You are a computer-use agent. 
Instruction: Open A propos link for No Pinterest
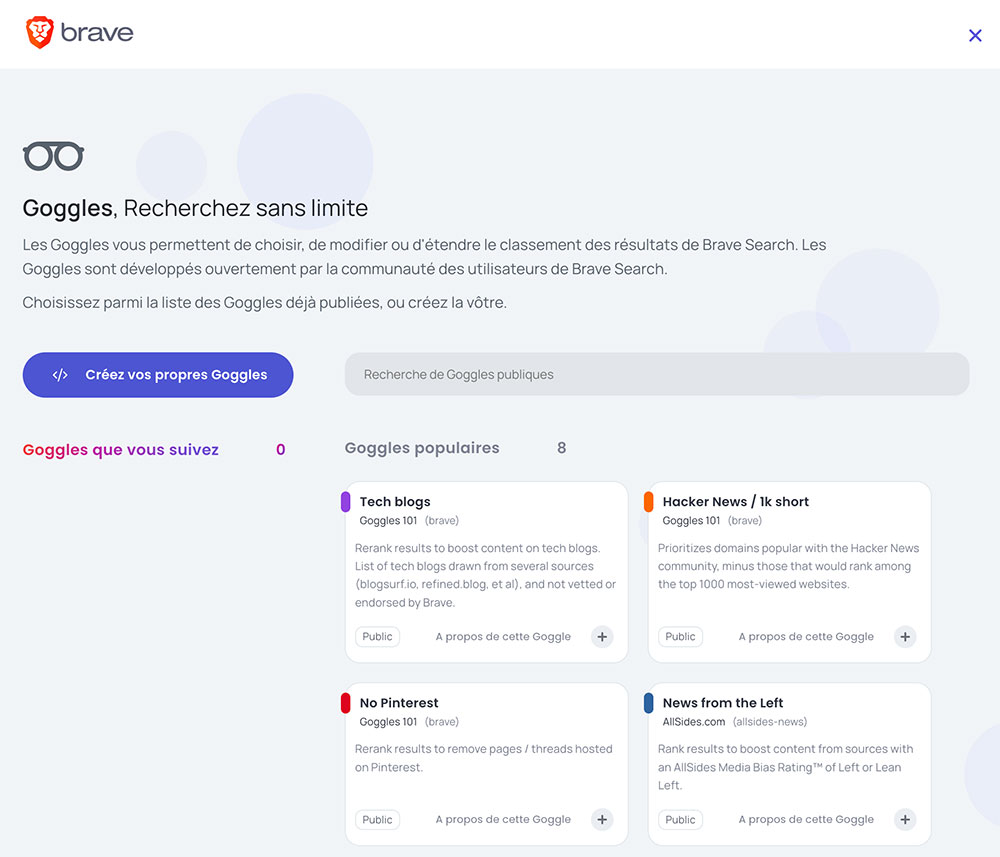pos(503,819)
